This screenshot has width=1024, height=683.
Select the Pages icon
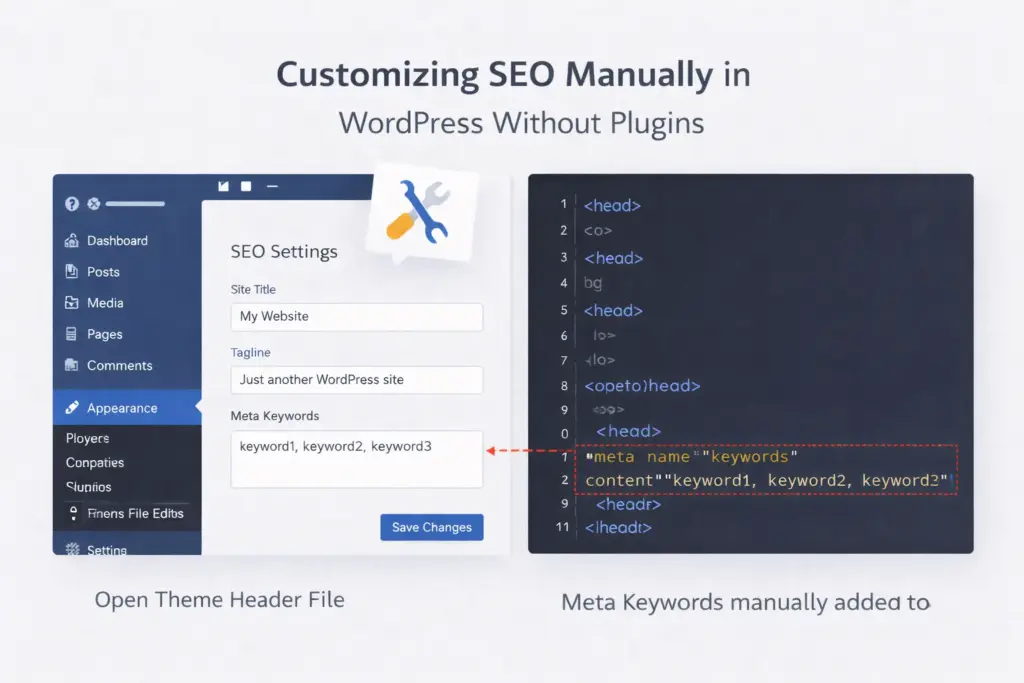(x=74, y=334)
